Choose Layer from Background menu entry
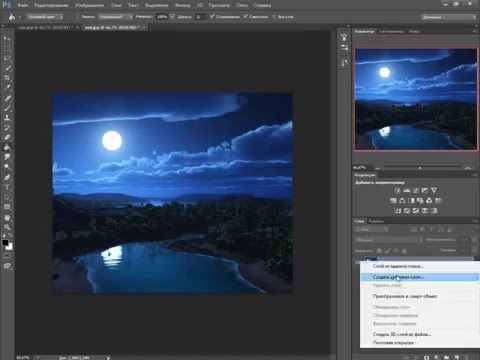 click(398, 266)
